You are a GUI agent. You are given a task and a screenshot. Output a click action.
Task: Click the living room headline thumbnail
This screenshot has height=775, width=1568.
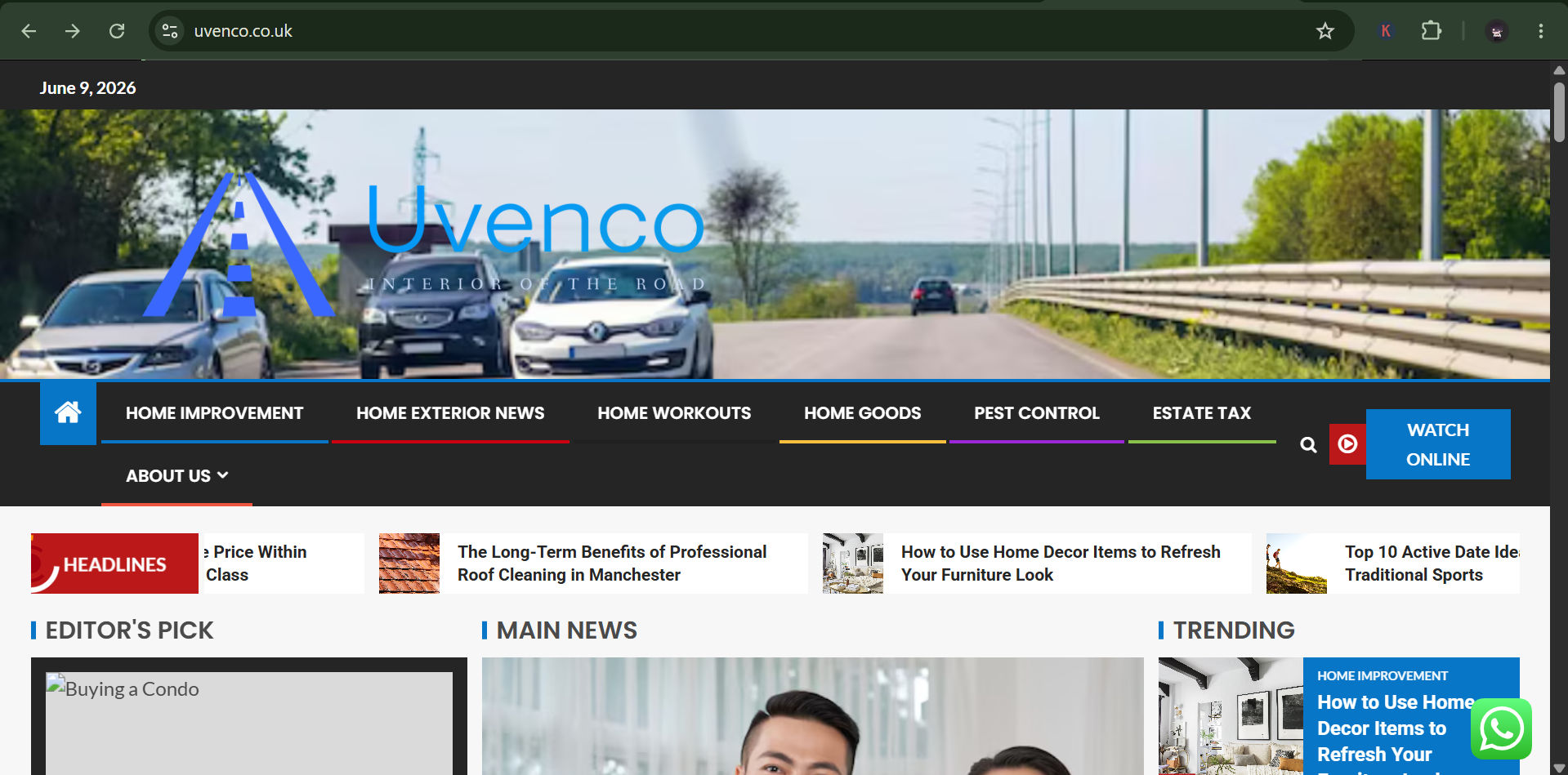853,563
